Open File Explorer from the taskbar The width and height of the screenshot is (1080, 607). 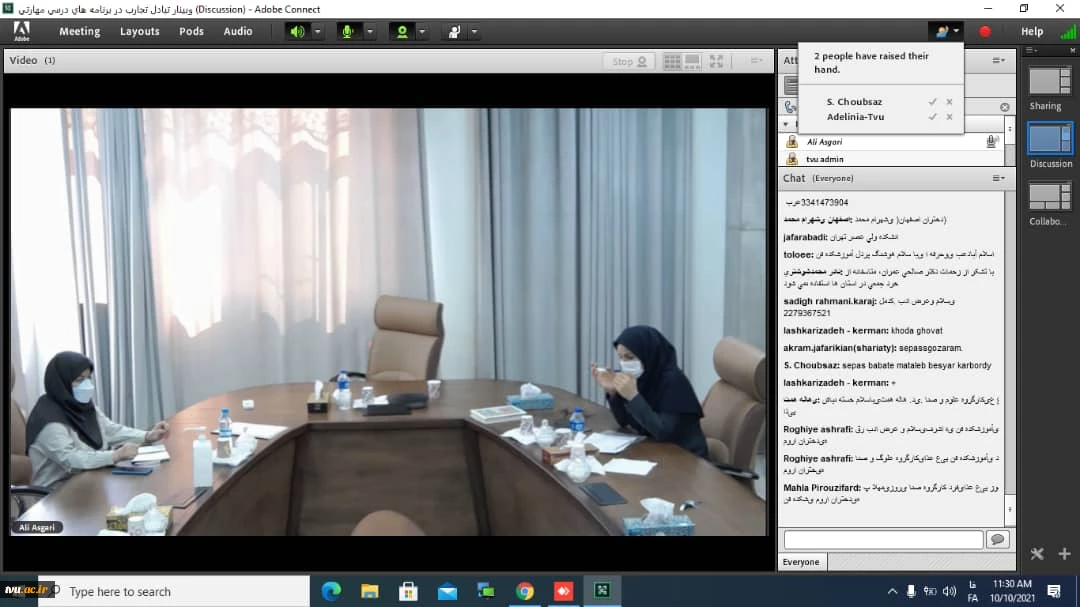370,591
